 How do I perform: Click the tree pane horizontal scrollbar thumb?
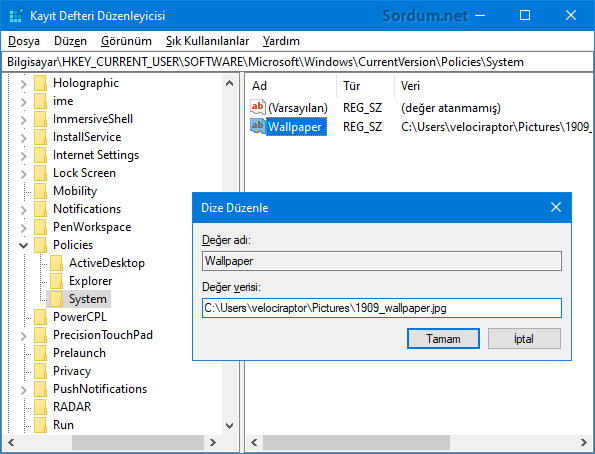tap(138, 442)
